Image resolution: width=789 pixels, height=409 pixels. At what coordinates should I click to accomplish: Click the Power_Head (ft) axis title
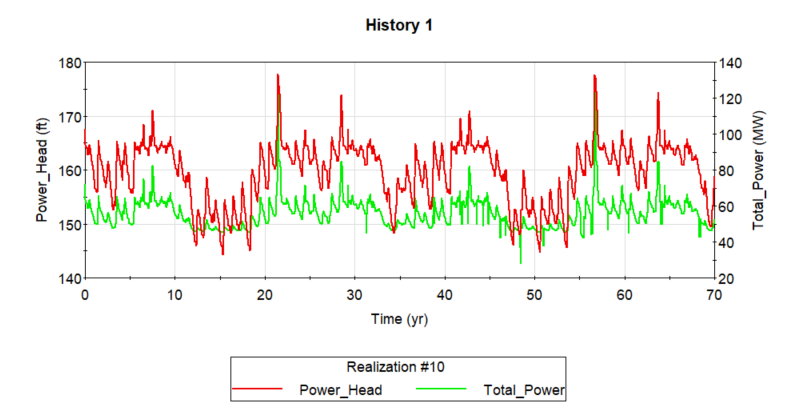[42, 170]
